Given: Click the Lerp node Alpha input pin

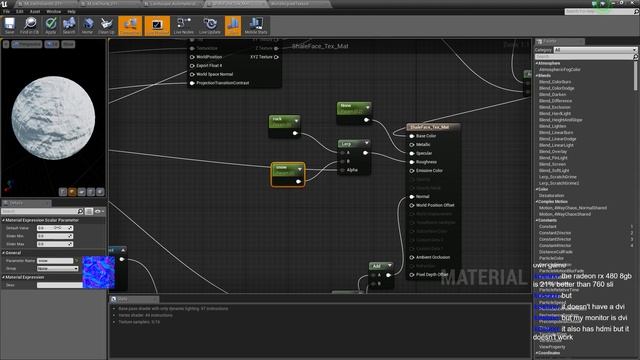Looking at the screenshot, I should click(x=342, y=170).
